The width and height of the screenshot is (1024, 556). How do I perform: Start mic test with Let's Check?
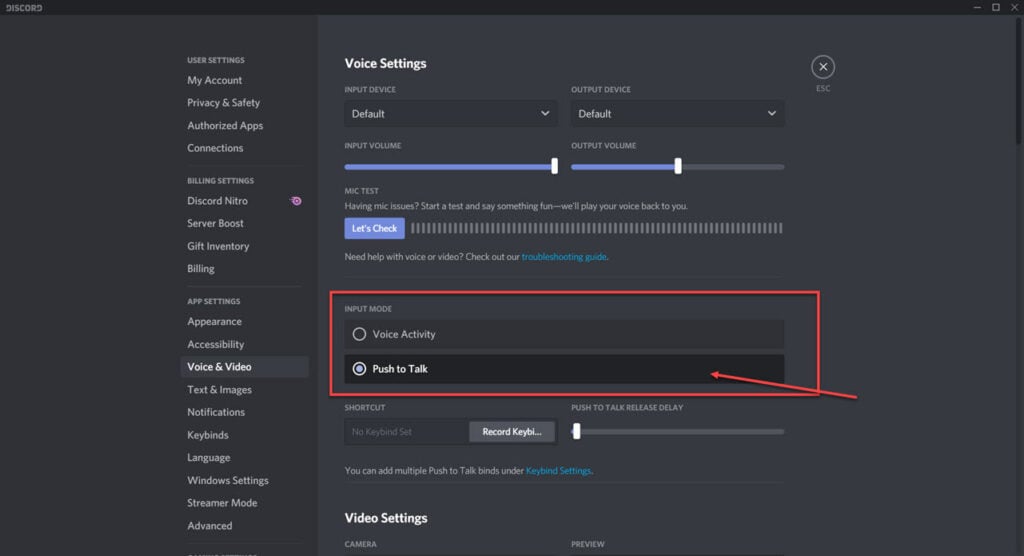374,228
